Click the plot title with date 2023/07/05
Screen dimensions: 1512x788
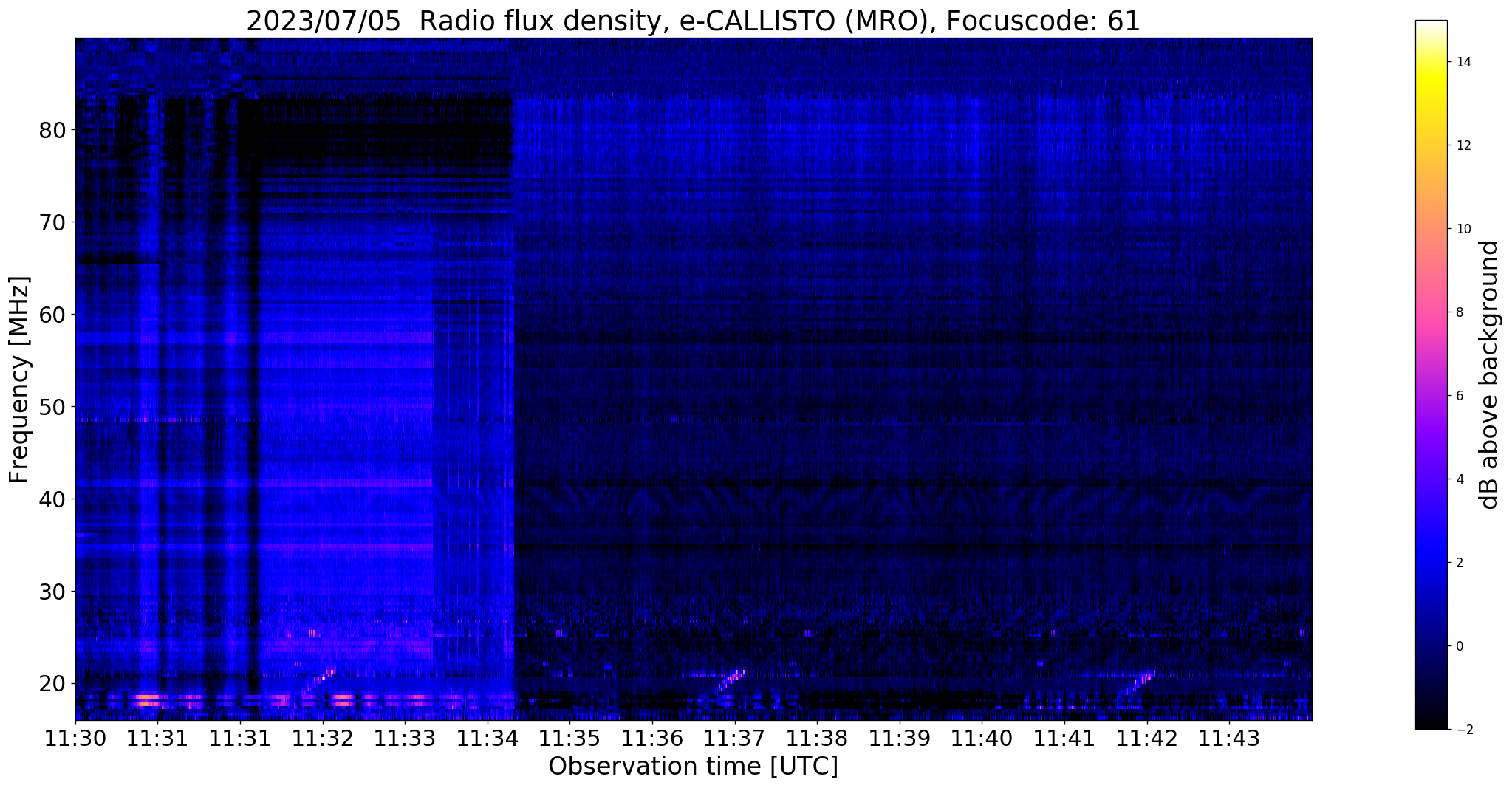pos(693,21)
